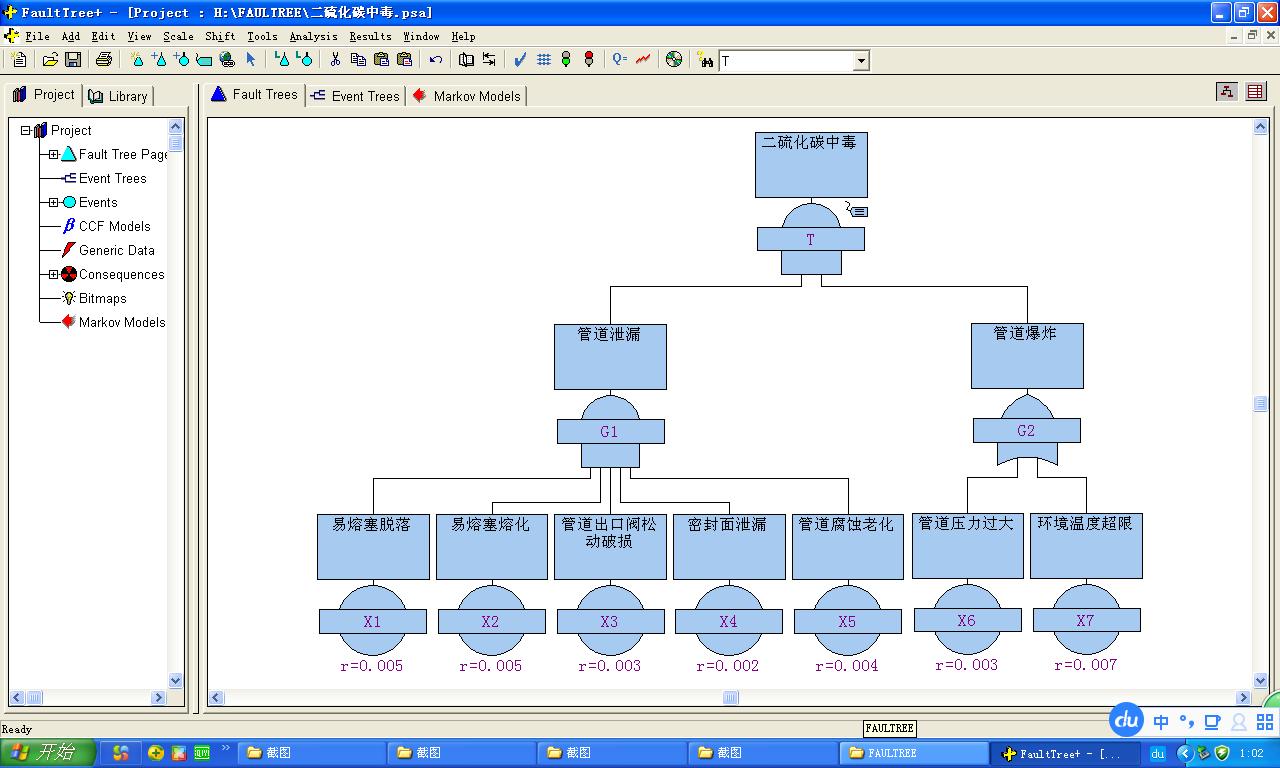Click the Q= results toolbar icon
The width and height of the screenshot is (1280, 768).
pos(620,60)
